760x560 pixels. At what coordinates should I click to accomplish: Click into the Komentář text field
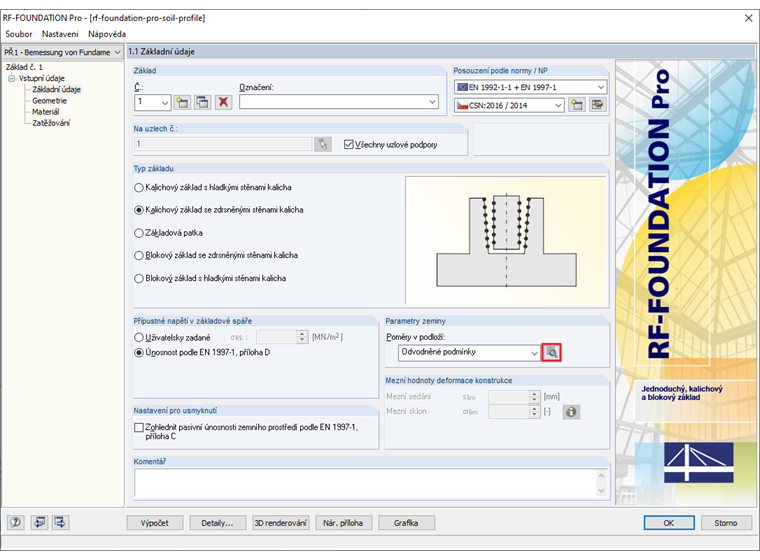(366, 483)
